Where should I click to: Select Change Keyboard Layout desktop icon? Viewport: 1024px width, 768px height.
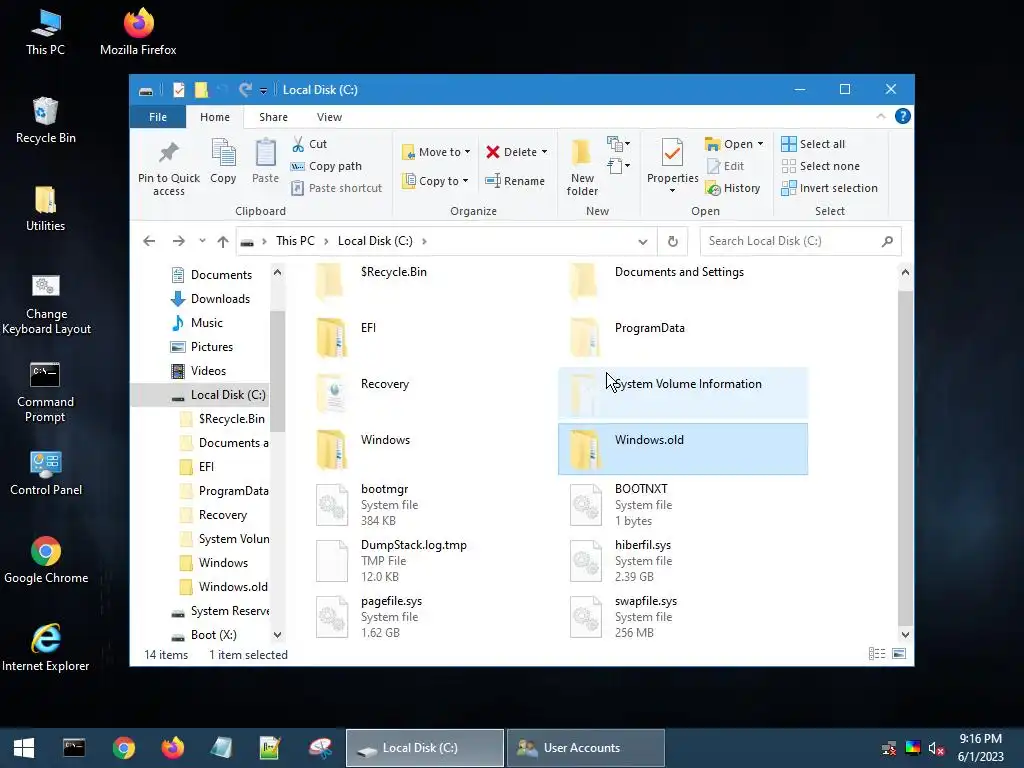click(x=46, y=305)
